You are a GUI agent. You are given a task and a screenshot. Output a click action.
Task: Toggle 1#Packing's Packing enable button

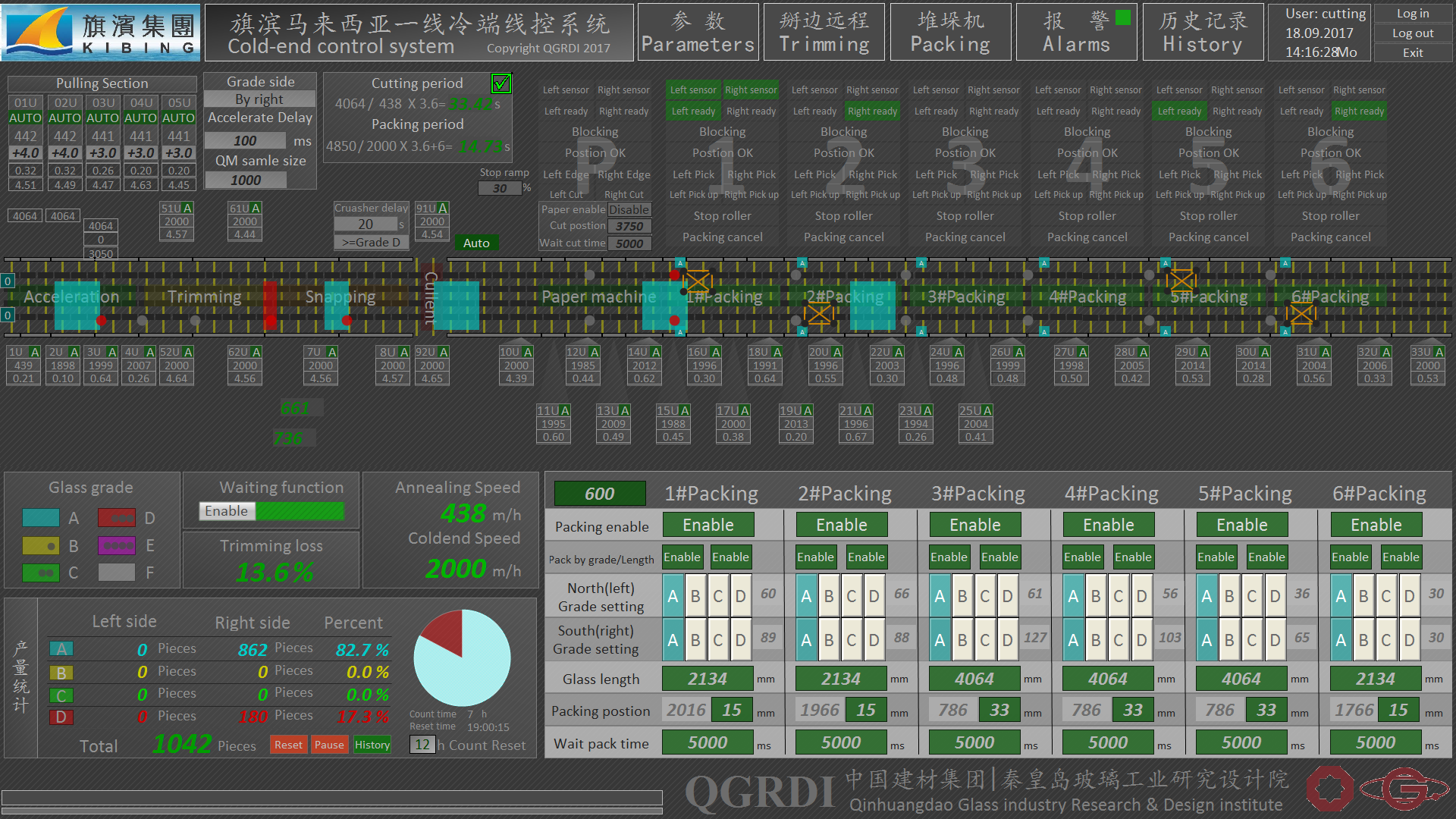coord(708,525)
